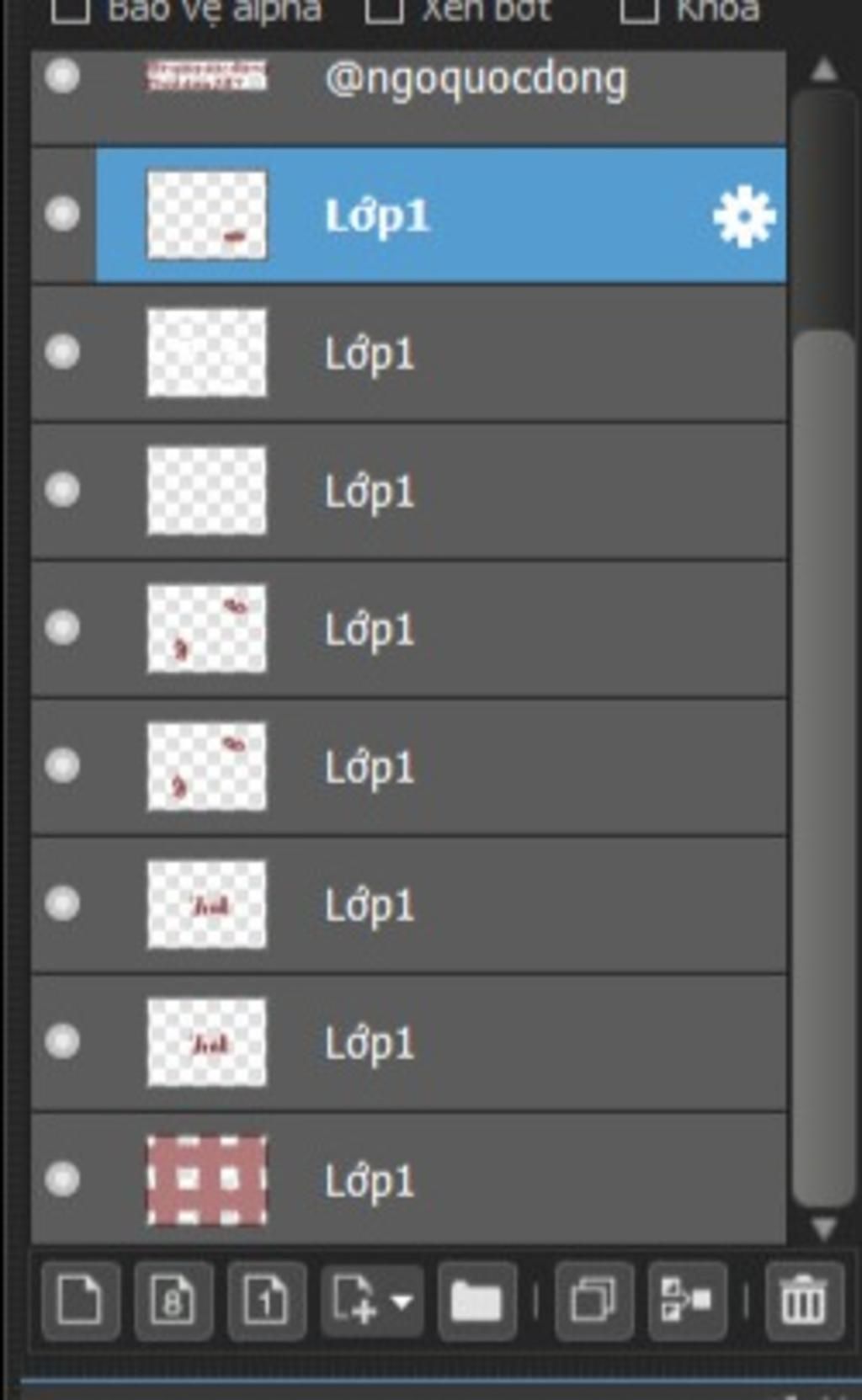The width and height of the screenshot is (862, 1400).
Task: Create a new color layer
Action: (x=80, y=1301)
